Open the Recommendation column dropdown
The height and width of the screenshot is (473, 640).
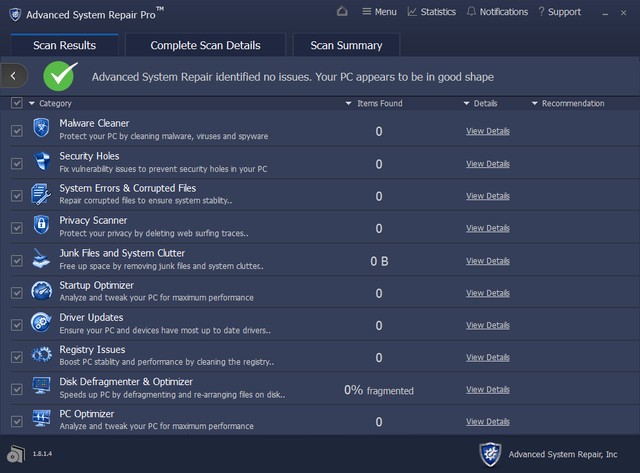point(535,103)
